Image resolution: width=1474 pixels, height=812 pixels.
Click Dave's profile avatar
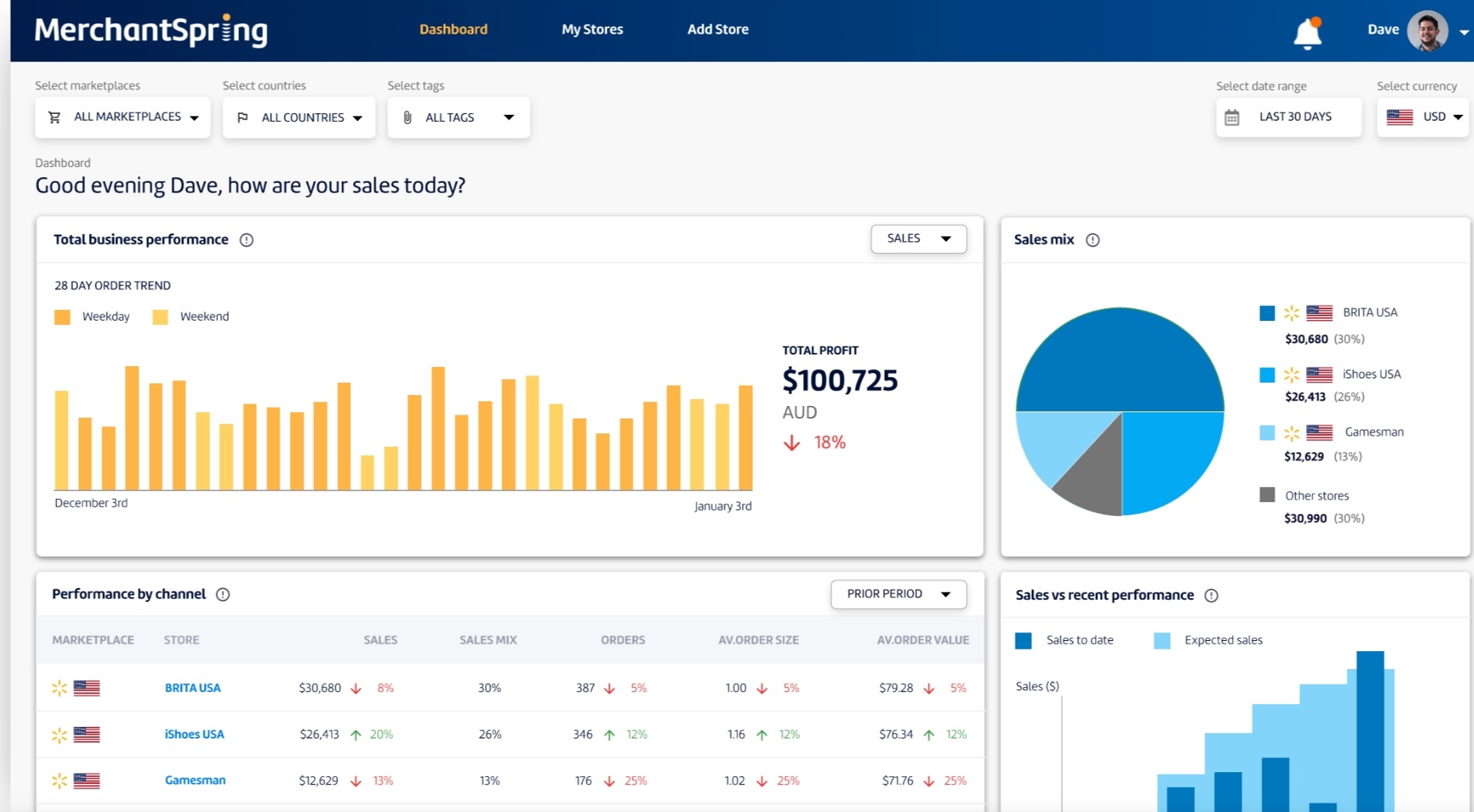pyautogui.click(x=1427, y=30)
